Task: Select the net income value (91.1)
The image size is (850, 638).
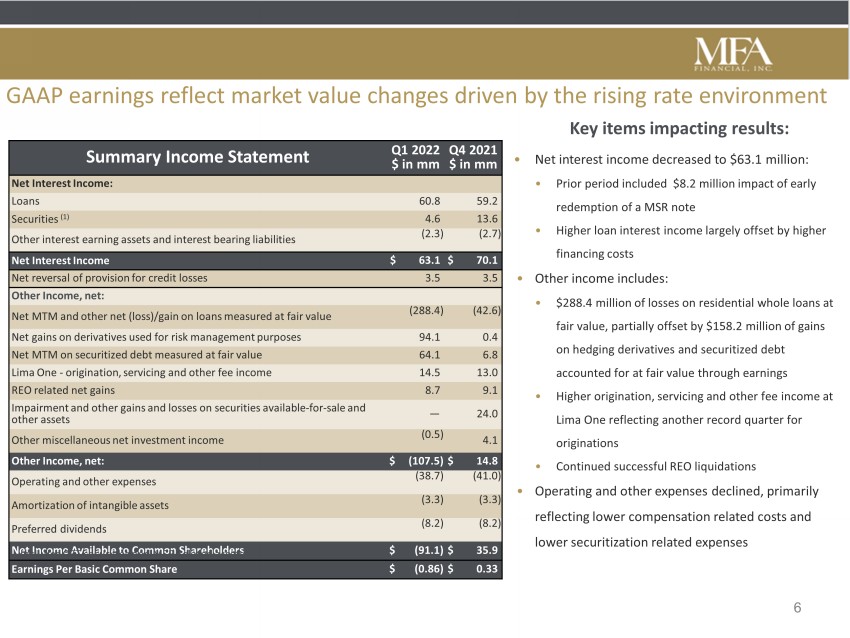Action: (429, 550)
